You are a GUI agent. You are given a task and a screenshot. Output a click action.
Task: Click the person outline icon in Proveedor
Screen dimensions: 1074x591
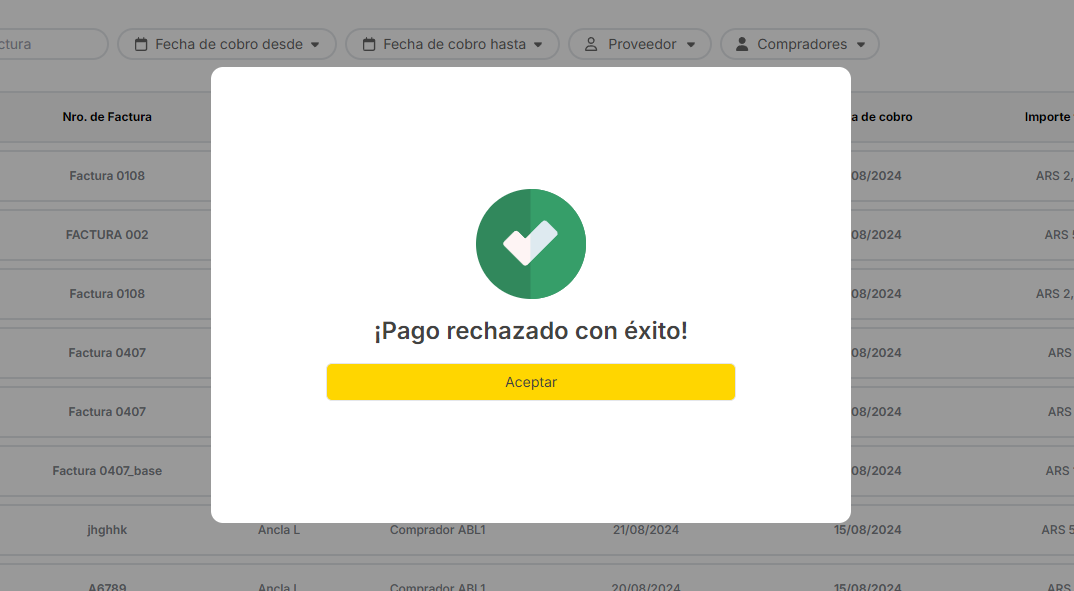[591, 44]
